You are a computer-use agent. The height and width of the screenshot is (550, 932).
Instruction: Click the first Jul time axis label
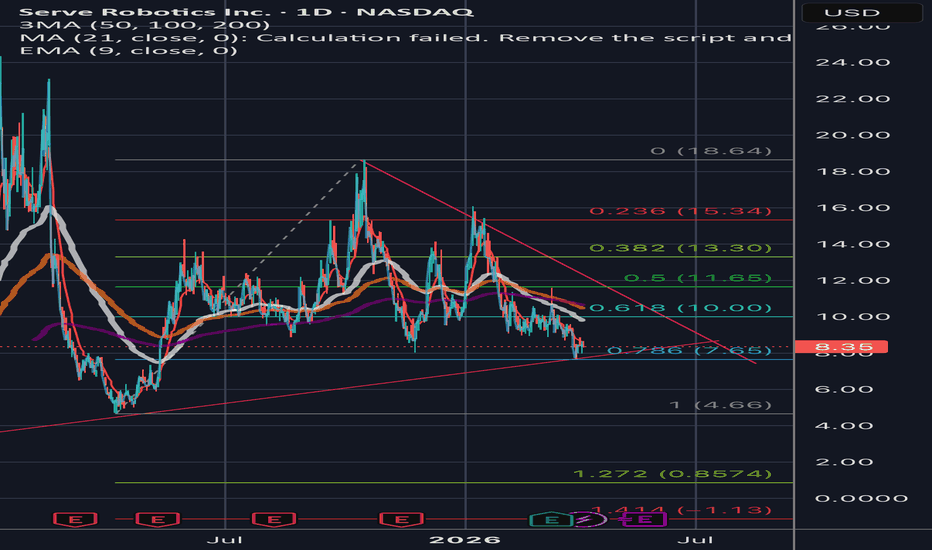point(225,540)
